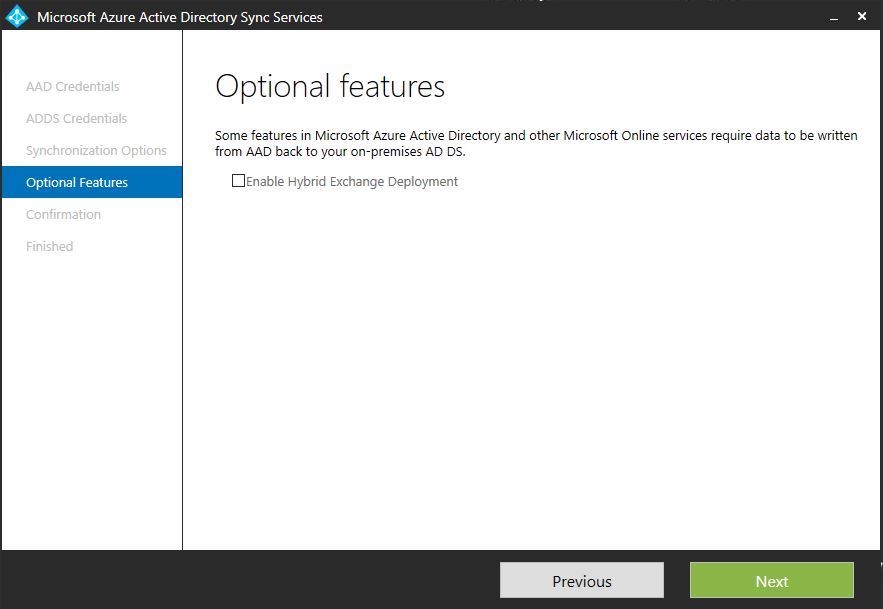
Task: Click the Optional features heading
Action: tap(330, 87)
